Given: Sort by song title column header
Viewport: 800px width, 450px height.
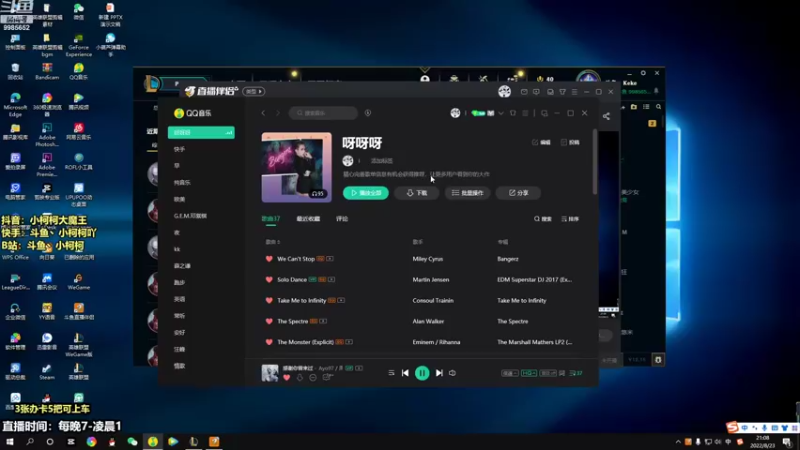Looking at the screenshot, I should tap(273, 242).
